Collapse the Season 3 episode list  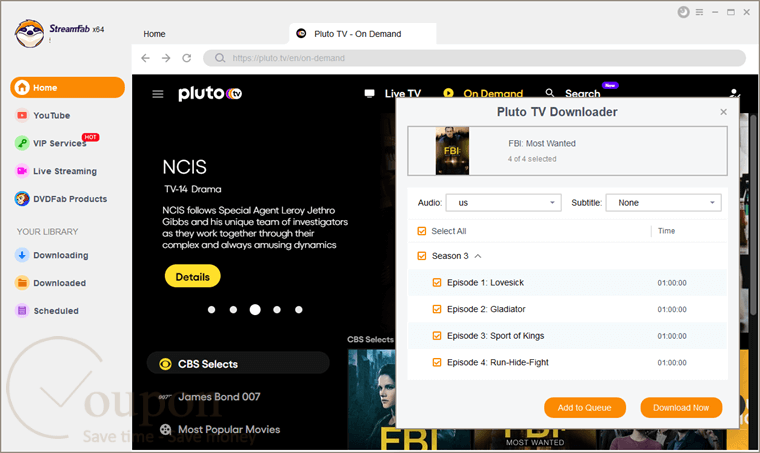pyautogui.click(x=478, y=256)
